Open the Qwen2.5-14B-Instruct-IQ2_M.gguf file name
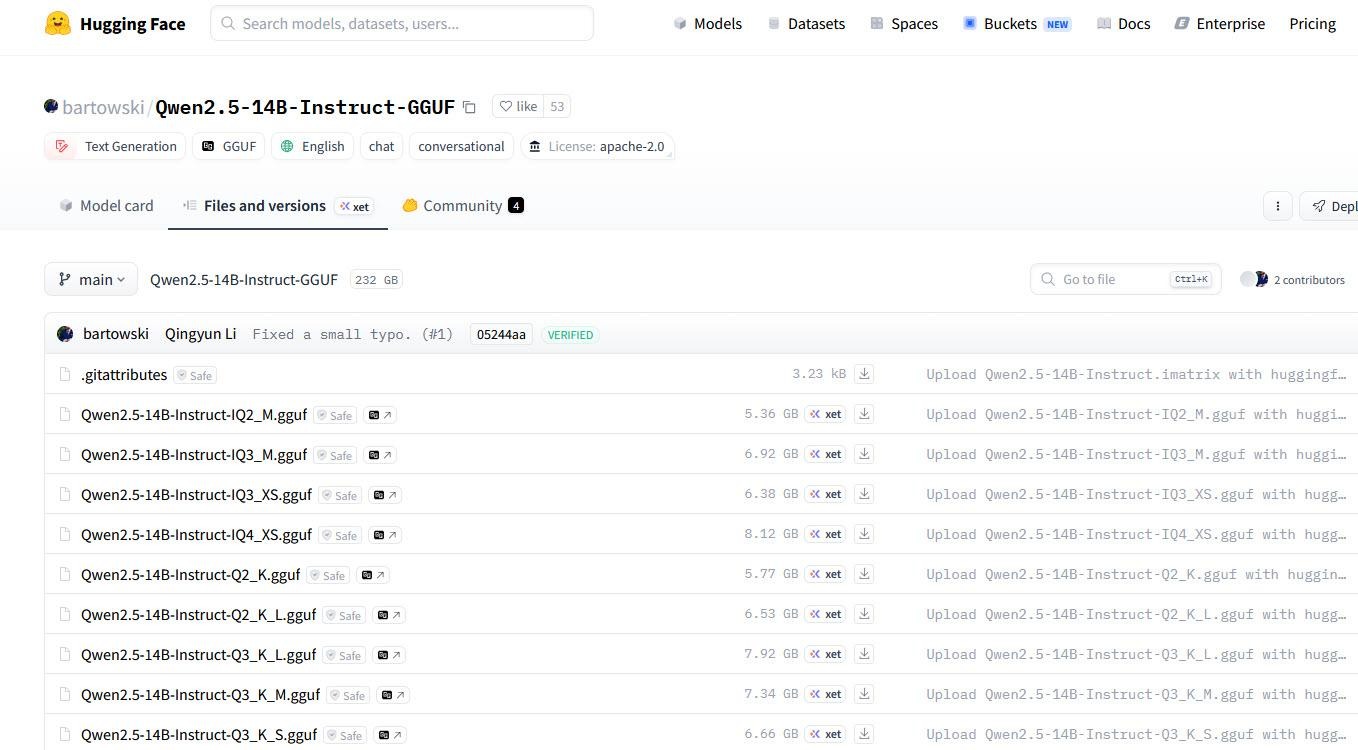The image size is (1358, 750). pos(194,415)
